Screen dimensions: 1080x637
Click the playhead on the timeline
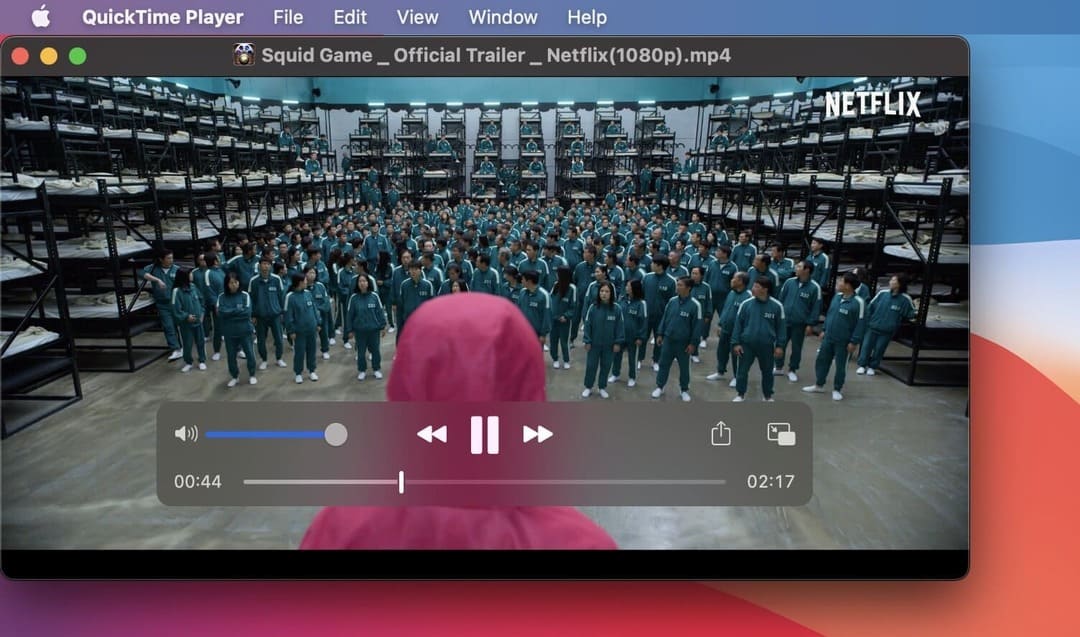click(x=402, y=482)
